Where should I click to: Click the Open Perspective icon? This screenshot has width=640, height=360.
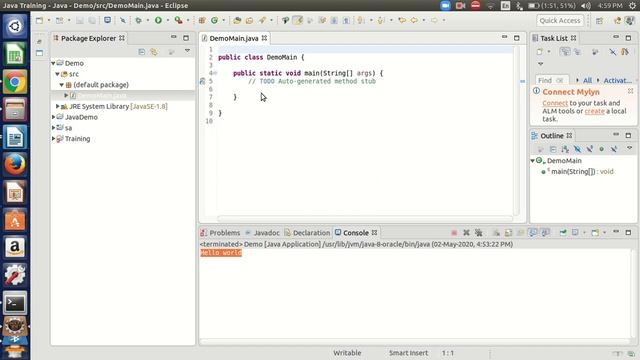pos(599,20)
